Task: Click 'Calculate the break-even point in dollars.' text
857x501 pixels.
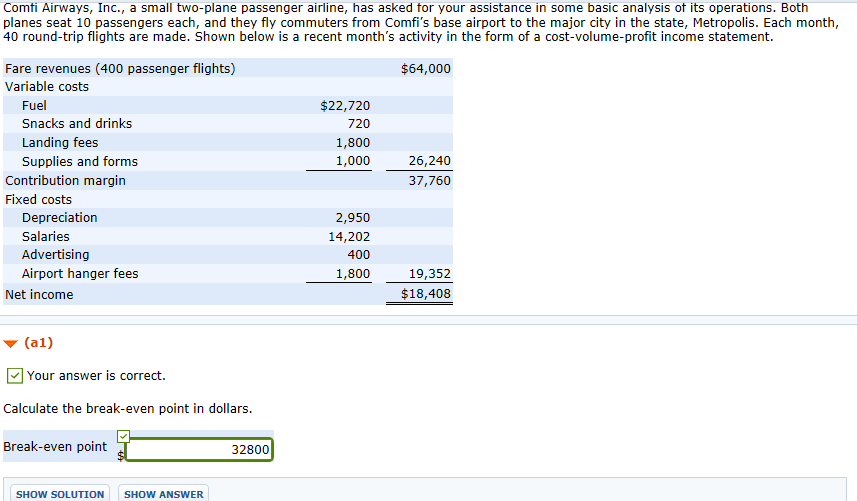Action: click(128, 409)
